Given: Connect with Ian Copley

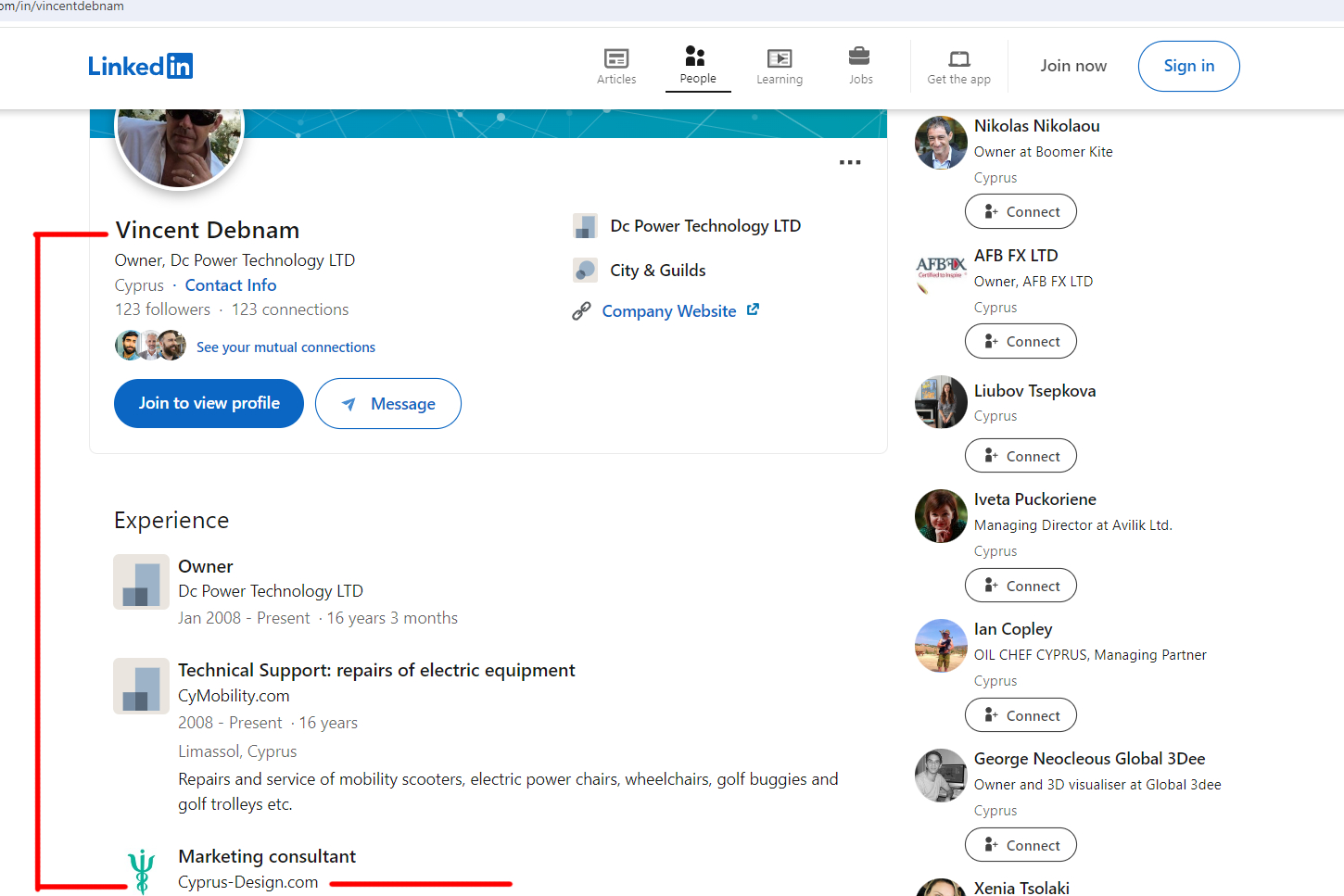Looking at the screenshot, I should (1021, 715).
